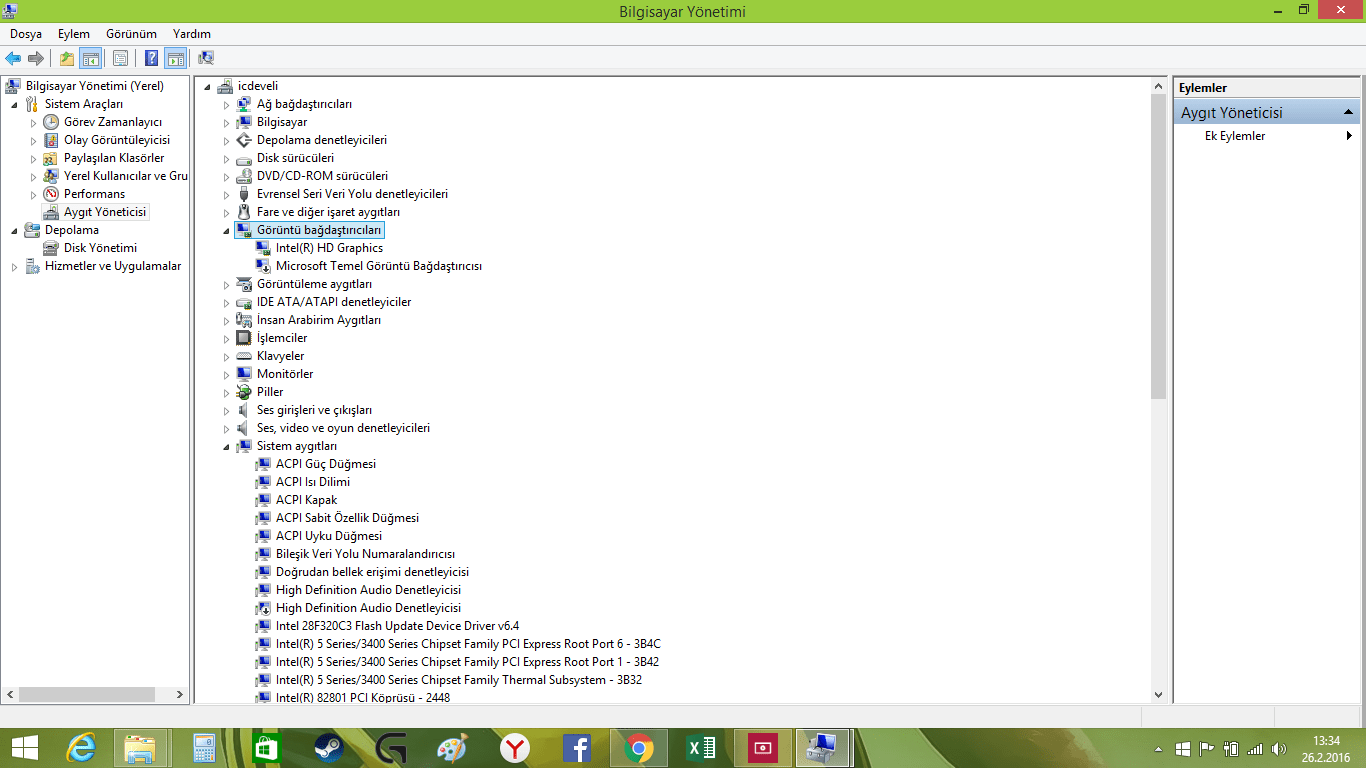Open the blue Help toolbar icon

[152, 58]
